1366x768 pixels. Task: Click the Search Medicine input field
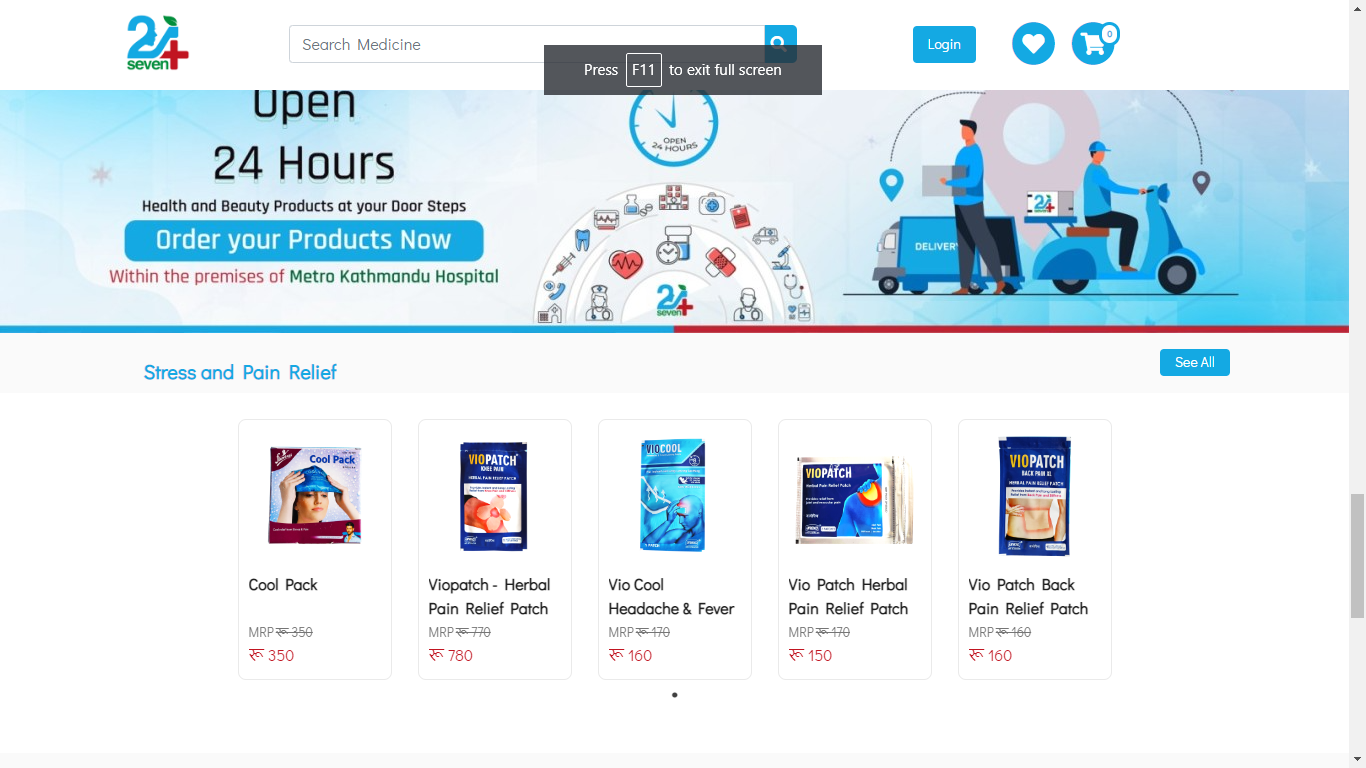(527, 44)
